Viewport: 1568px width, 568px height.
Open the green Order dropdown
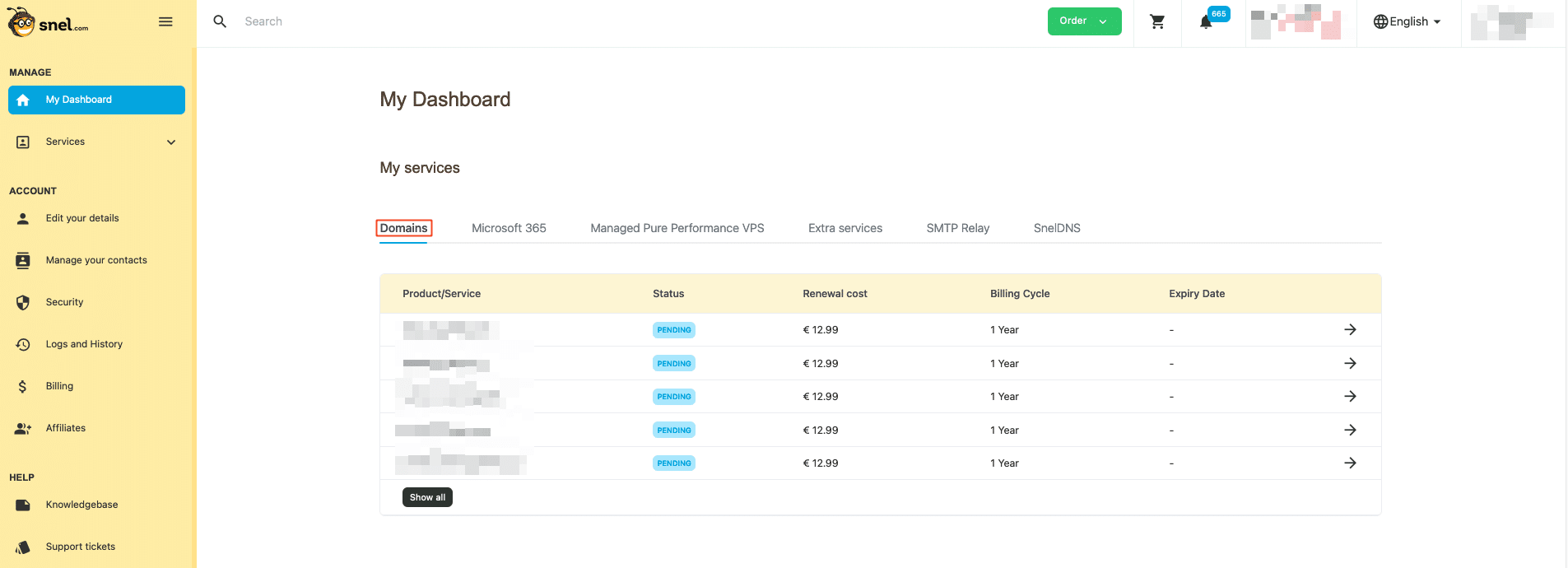tap(1083, 21)
